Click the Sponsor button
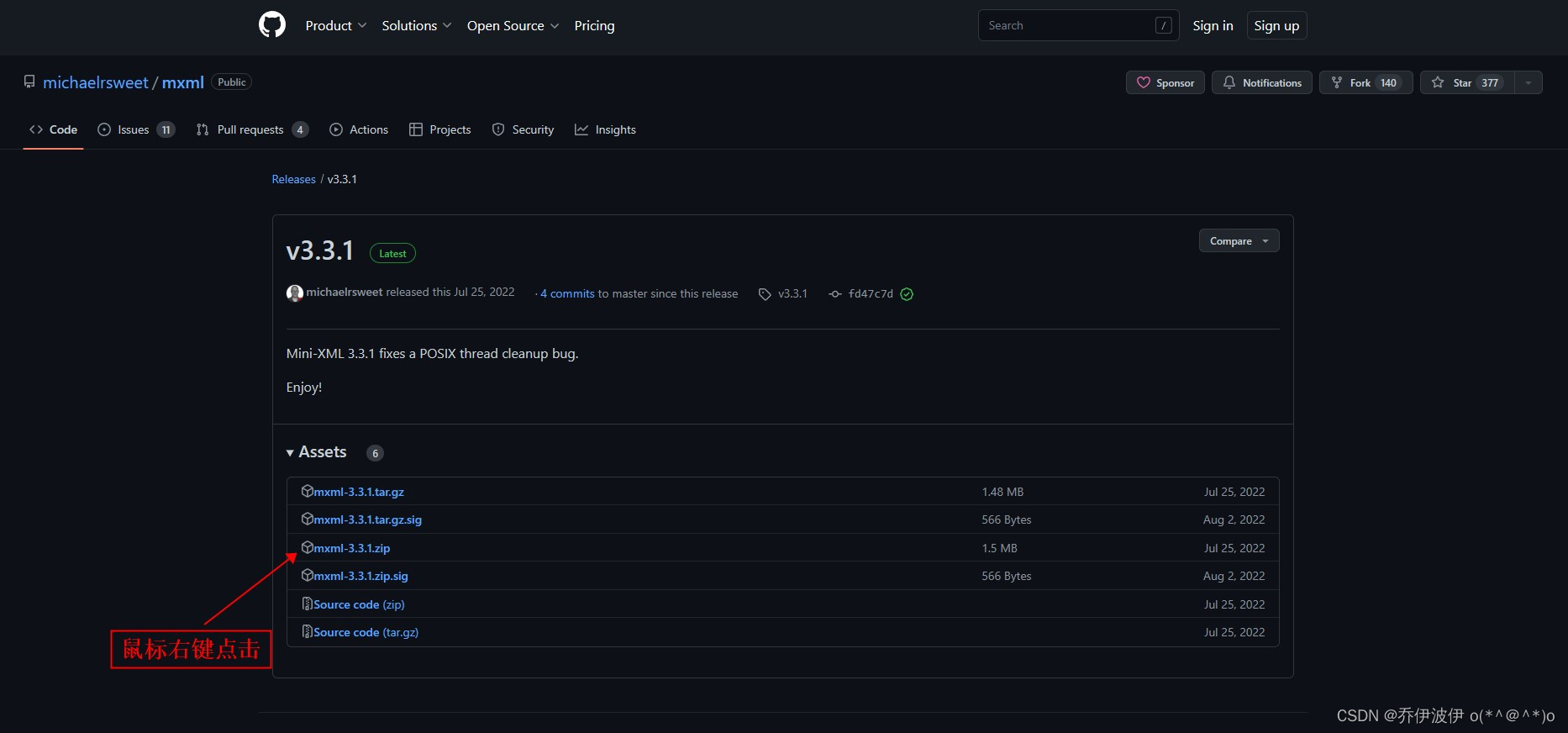The height and width of the screenshot is (733, 1568). pos(1165,82)
